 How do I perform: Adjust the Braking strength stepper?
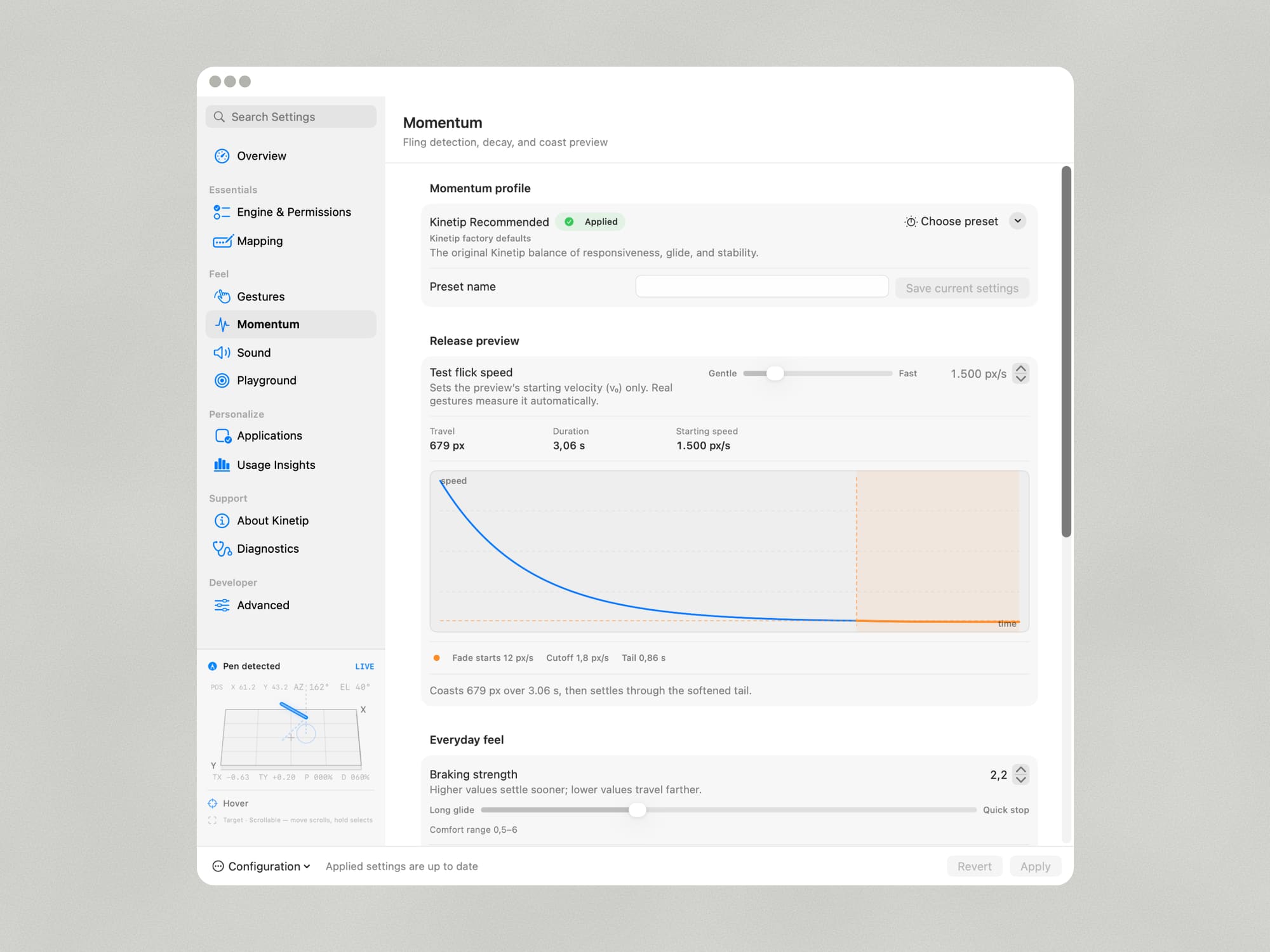pos(1020,775)
